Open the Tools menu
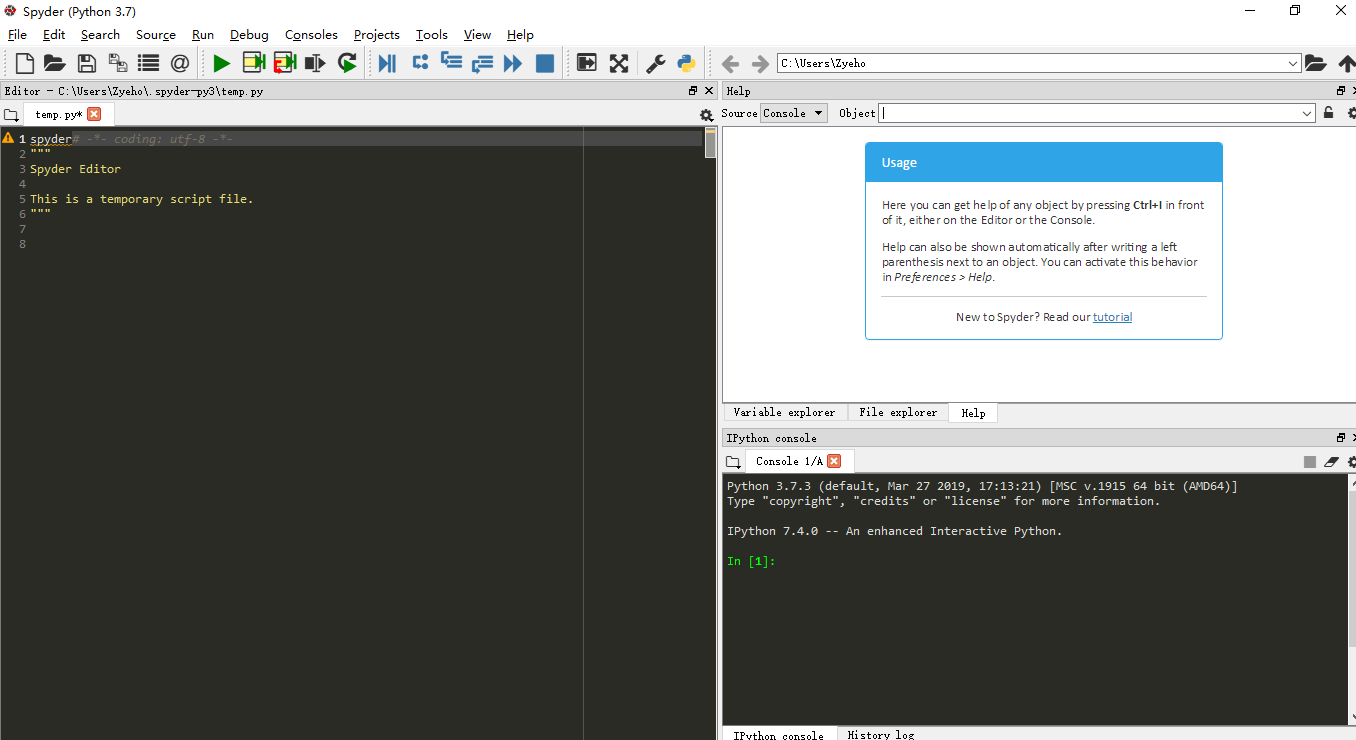 (432, 34)
